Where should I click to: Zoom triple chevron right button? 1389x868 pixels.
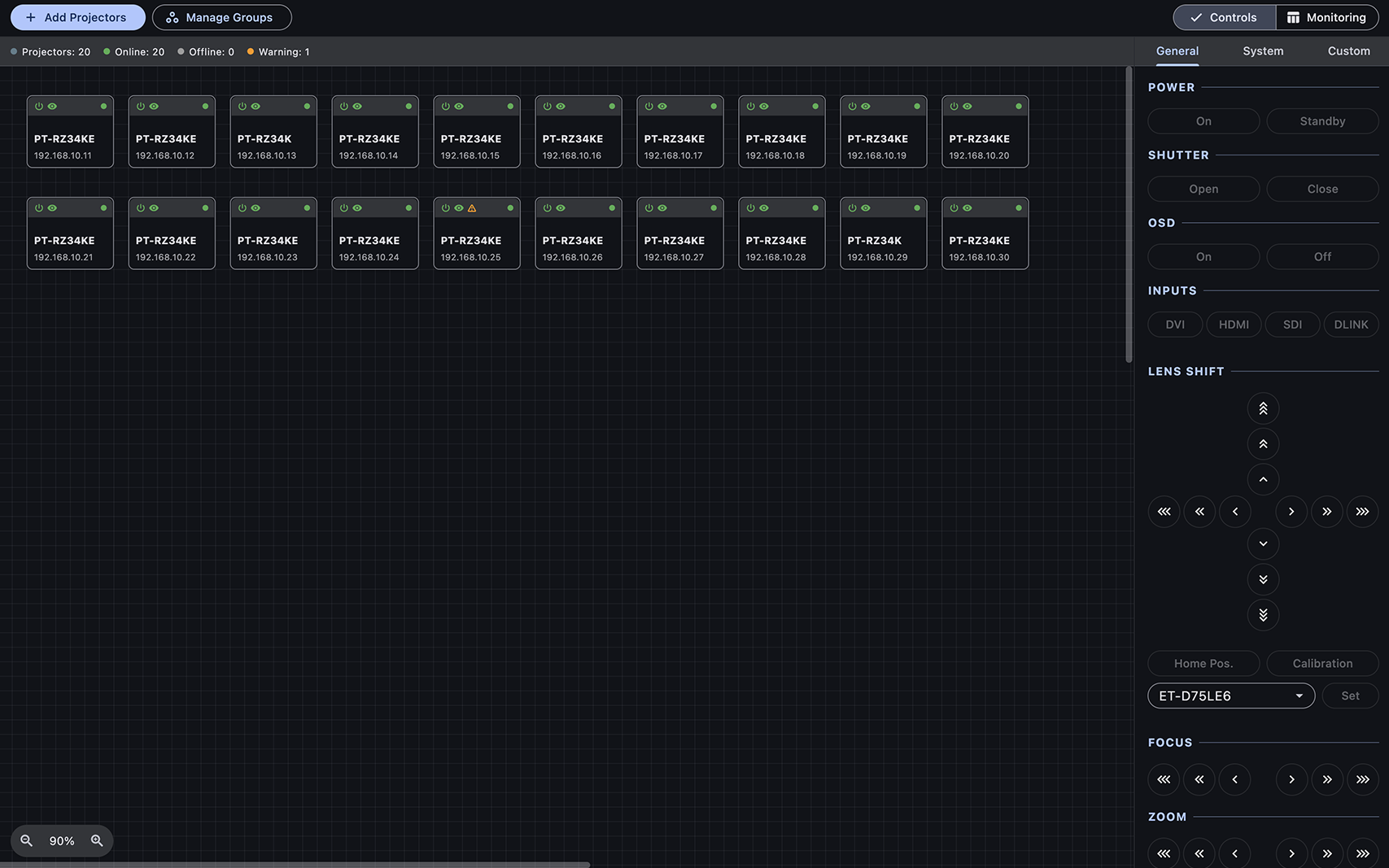1363,853
